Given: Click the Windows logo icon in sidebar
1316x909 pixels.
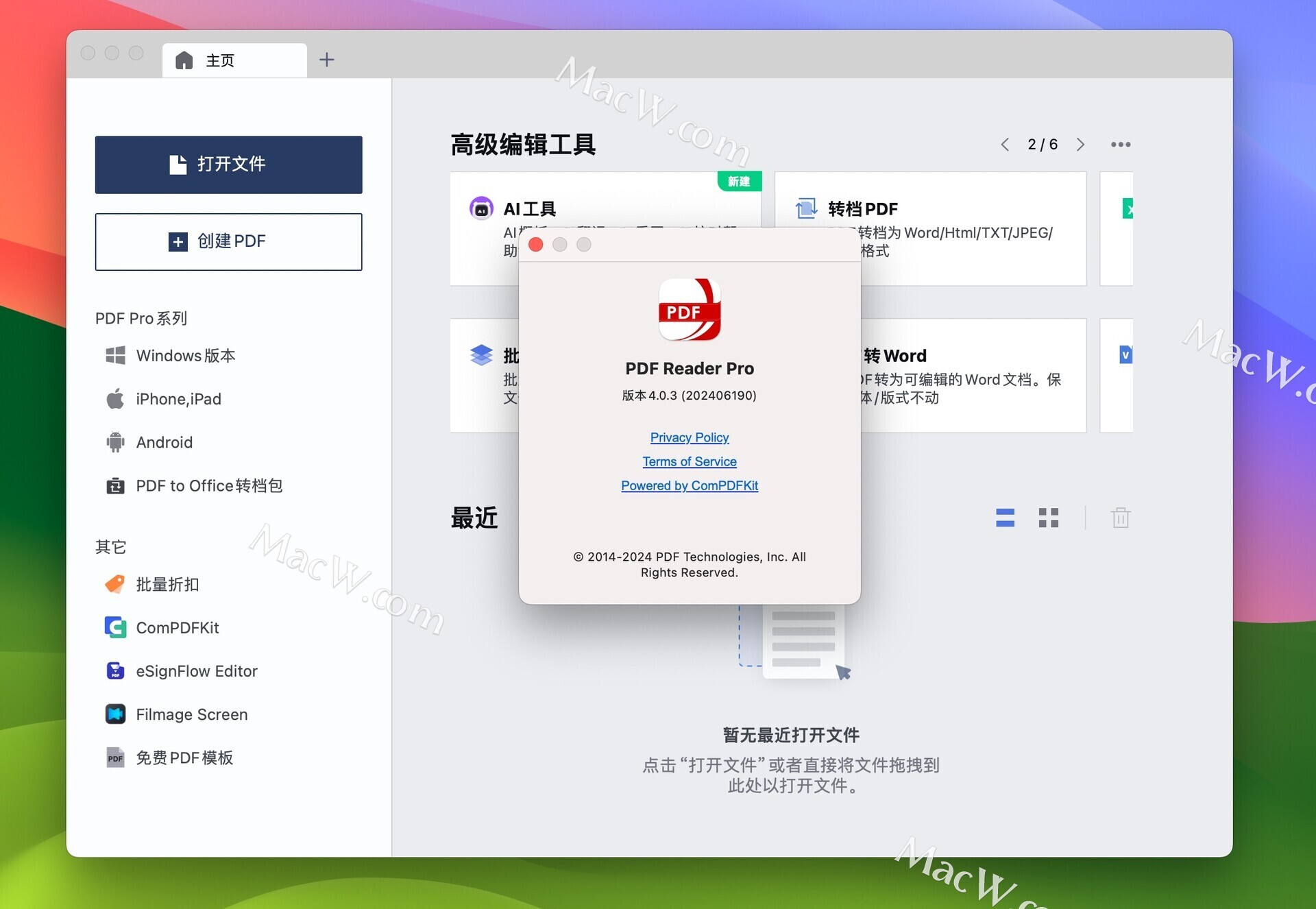Looking at the screenshot, I should click(x=115, y=355).
